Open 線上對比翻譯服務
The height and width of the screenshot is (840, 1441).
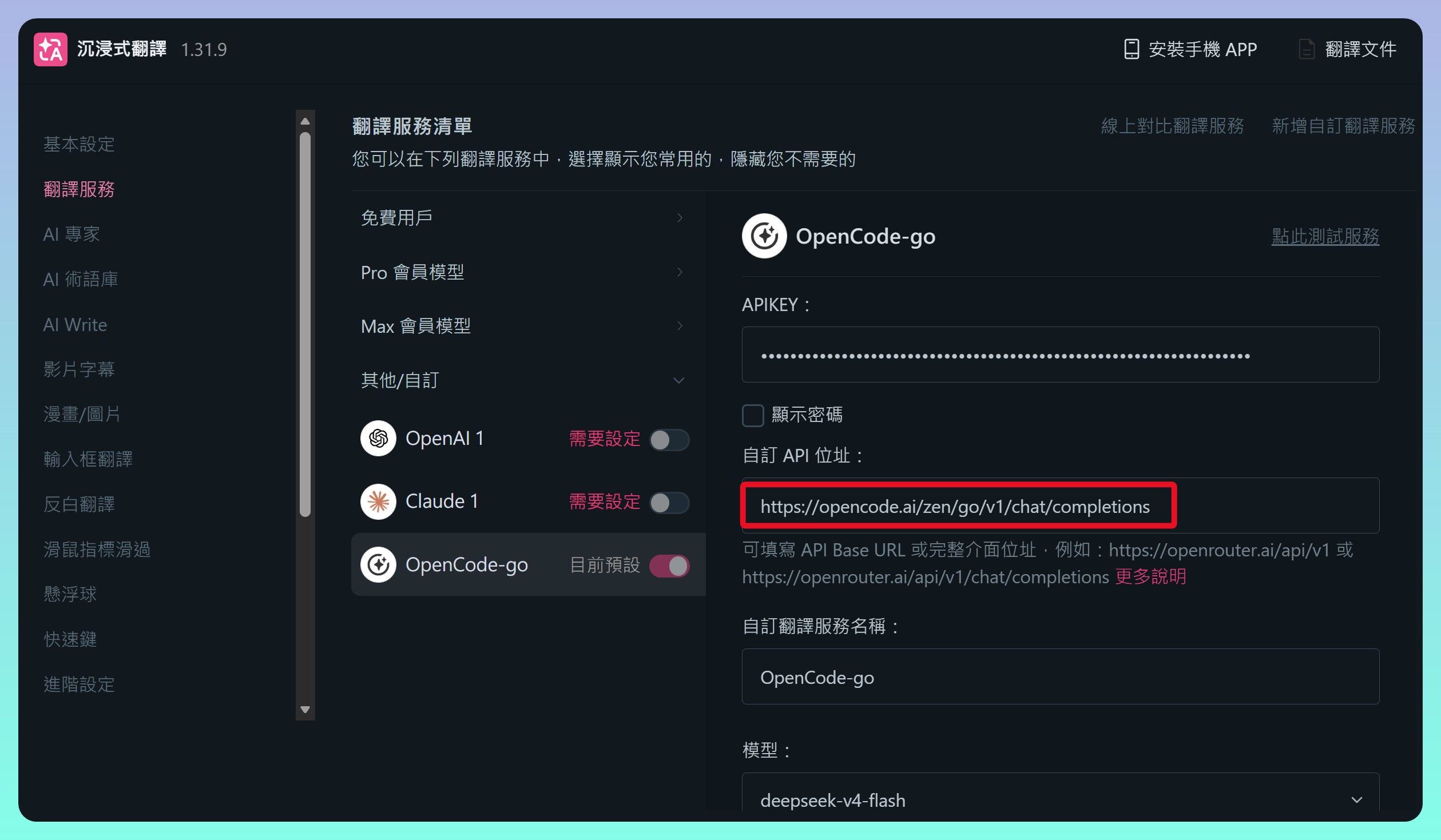pos(1173,126)
